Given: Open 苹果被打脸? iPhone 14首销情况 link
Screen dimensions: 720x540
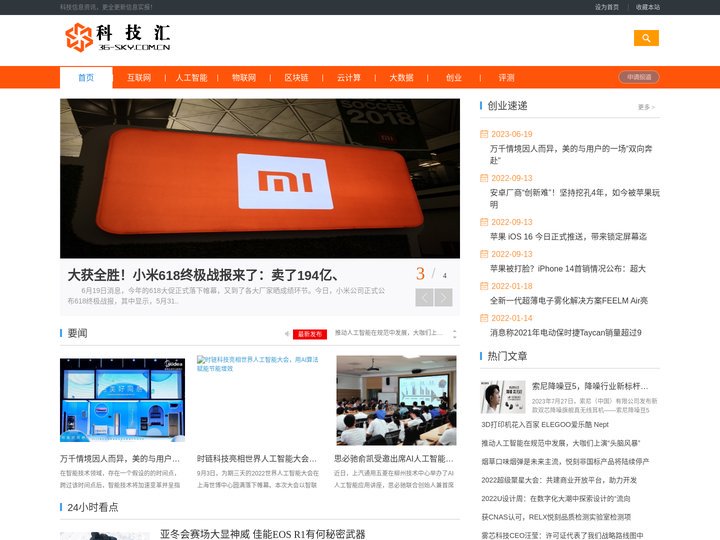Looking at the screenshot, I should coord(568,269).
